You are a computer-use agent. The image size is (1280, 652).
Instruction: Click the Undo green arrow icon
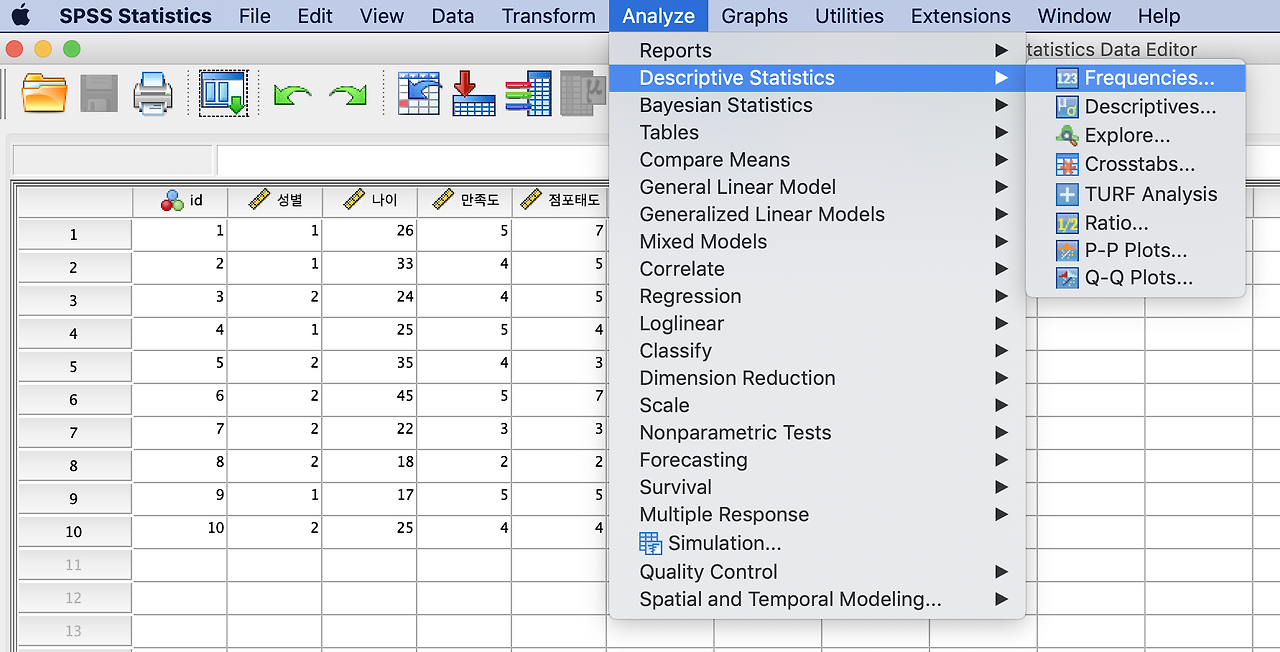pos(292,95)
